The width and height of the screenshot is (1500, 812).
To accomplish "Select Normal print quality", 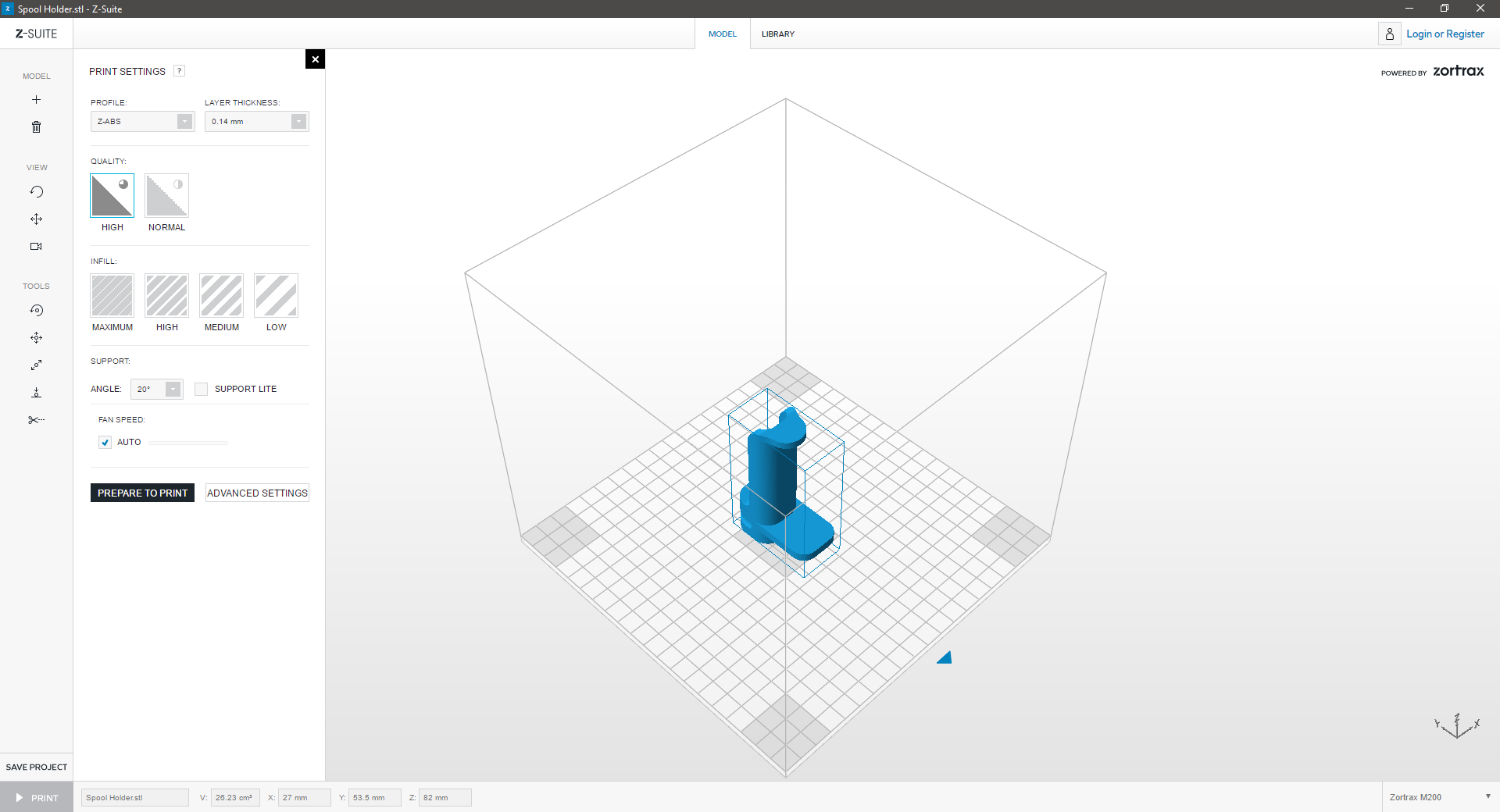I will click(166, 196).
